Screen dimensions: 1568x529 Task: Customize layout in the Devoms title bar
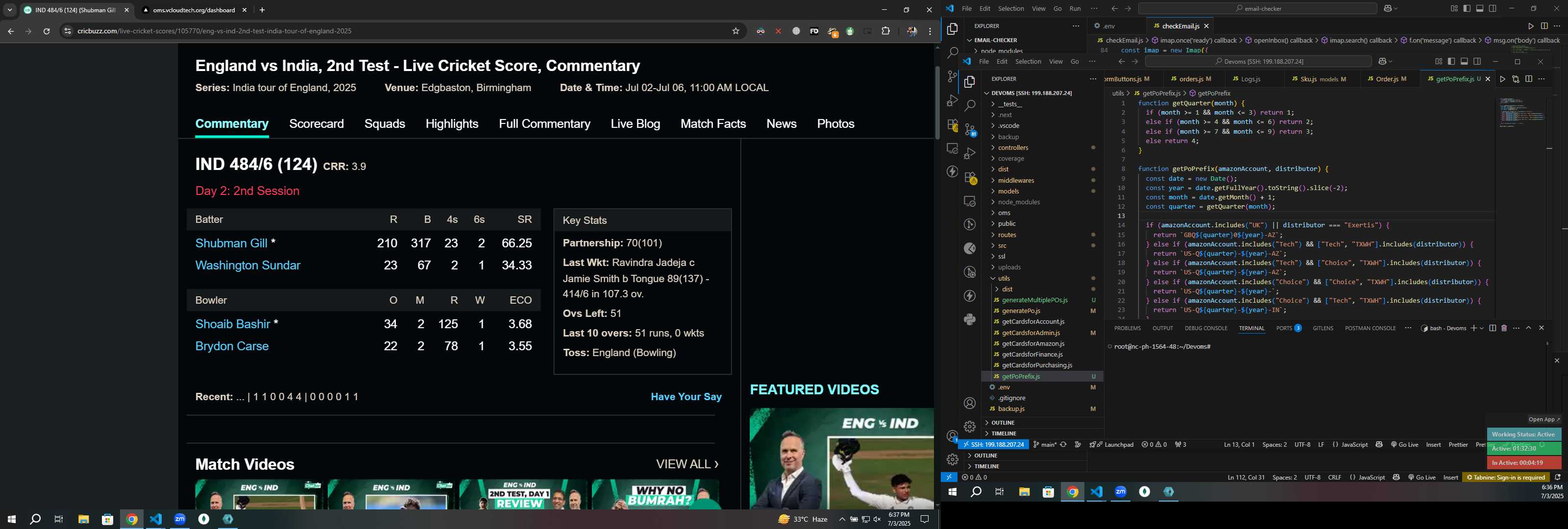point(1439,62)
